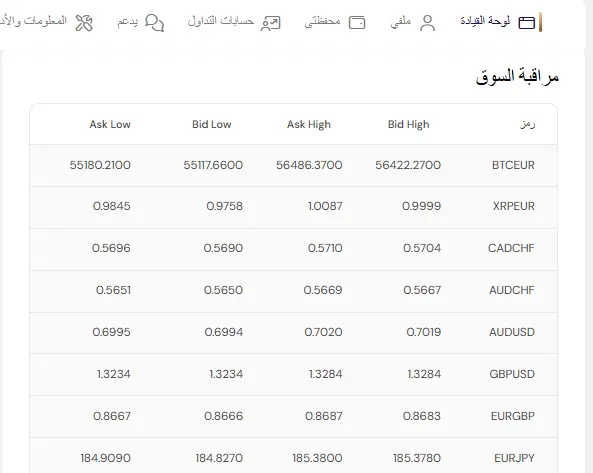Image resolution: width=593 pixels, height=473 pixels.
Task: Click the trading accounts icon
Action: click(270, 23)
